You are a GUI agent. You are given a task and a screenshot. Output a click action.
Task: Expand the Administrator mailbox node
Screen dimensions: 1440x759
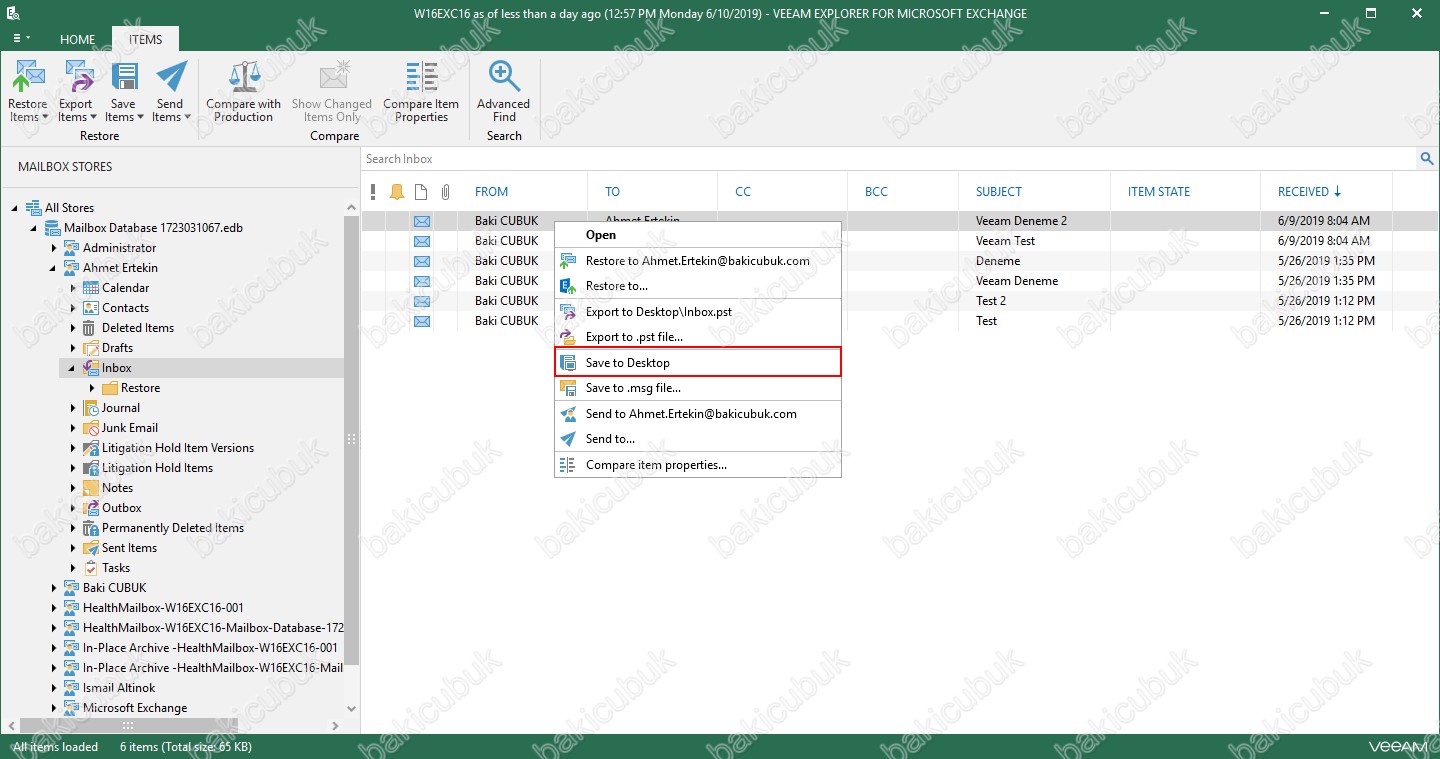[54, 248]
